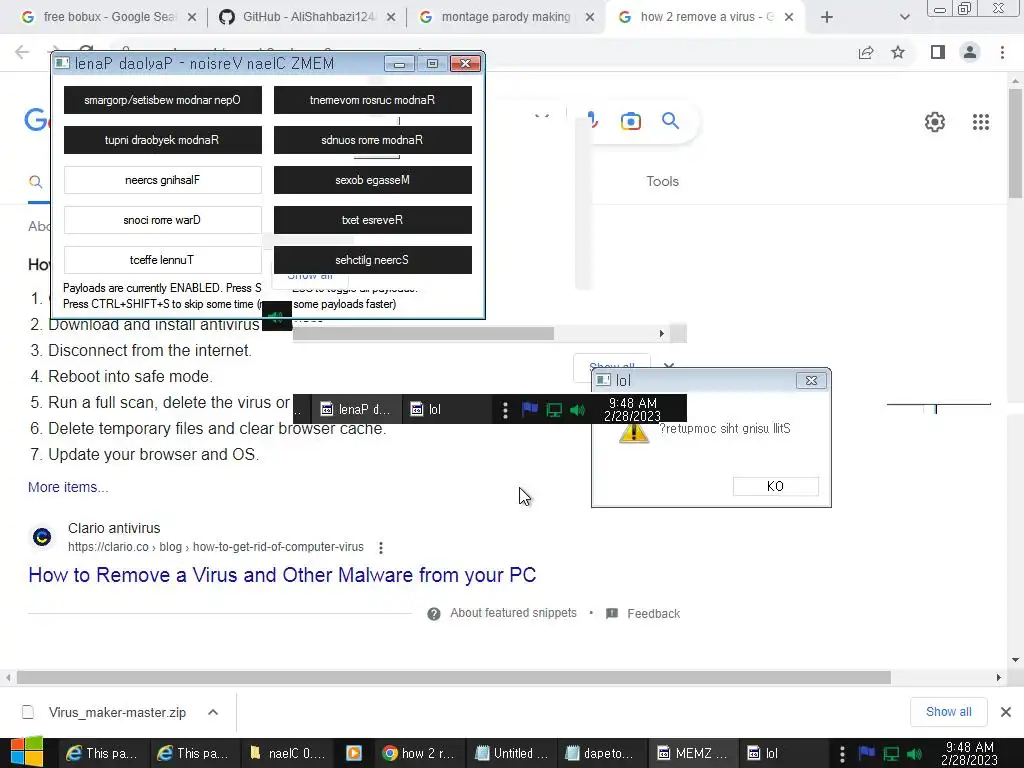Click reversed 'Open random websites/programs' button
The image size is (1024, 768).
click(163, 100)
